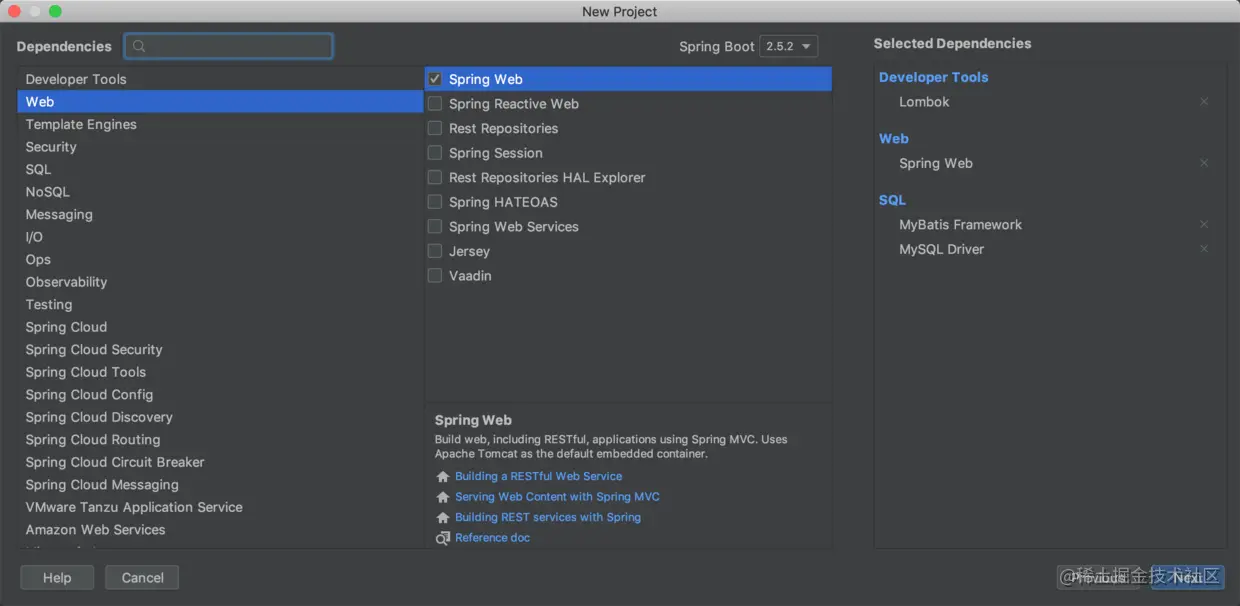
Task: Open Building REST services with Spring link
Action: coord(548,518)
